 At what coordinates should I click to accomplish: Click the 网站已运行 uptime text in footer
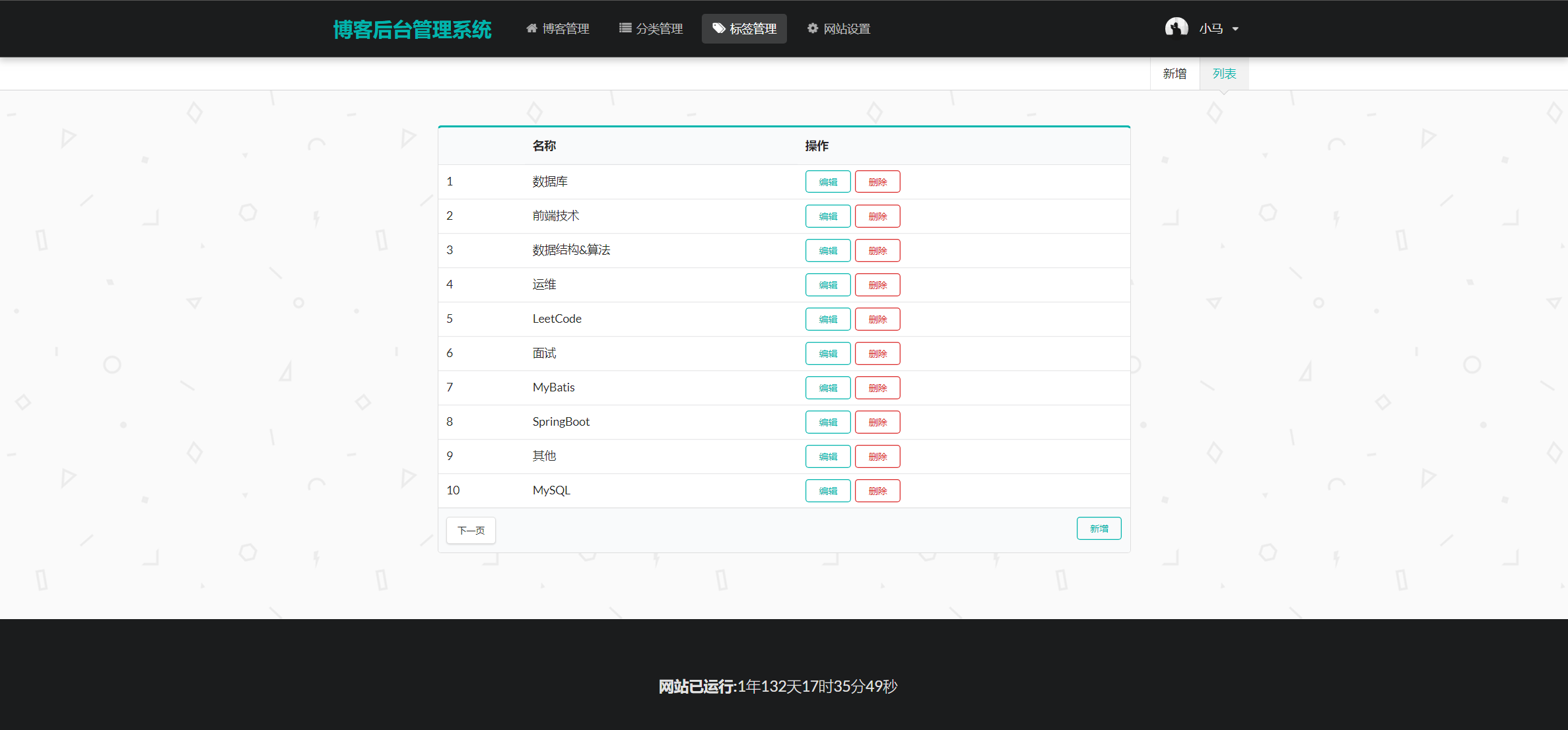coord(778,686)
